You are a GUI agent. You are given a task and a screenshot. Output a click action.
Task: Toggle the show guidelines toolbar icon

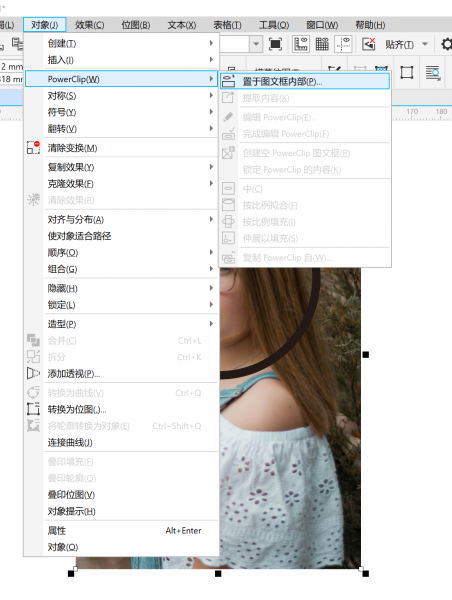(343, 44)
